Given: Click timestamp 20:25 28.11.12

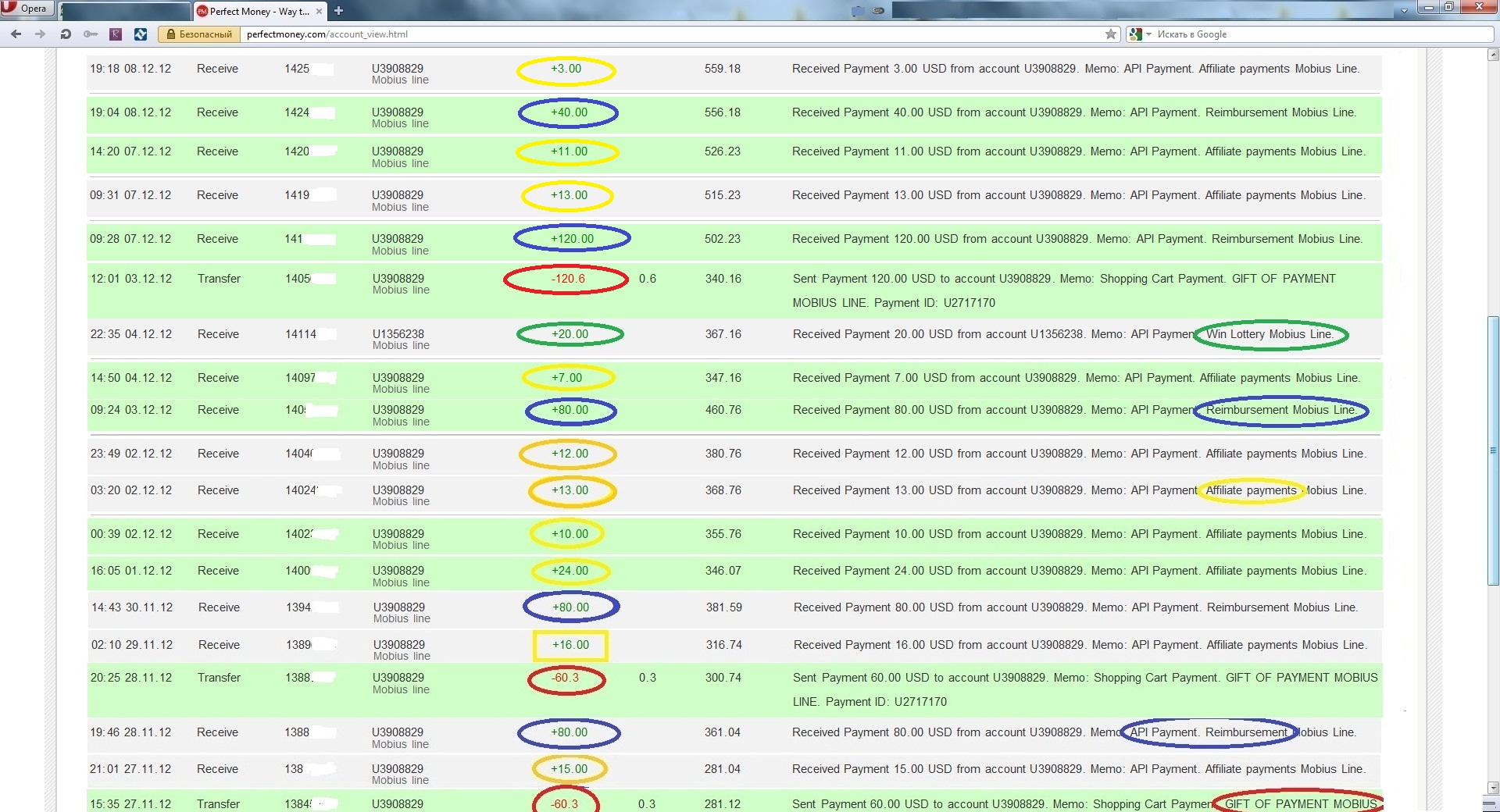Looking at the screenshot, I should [x=131, y=678].
